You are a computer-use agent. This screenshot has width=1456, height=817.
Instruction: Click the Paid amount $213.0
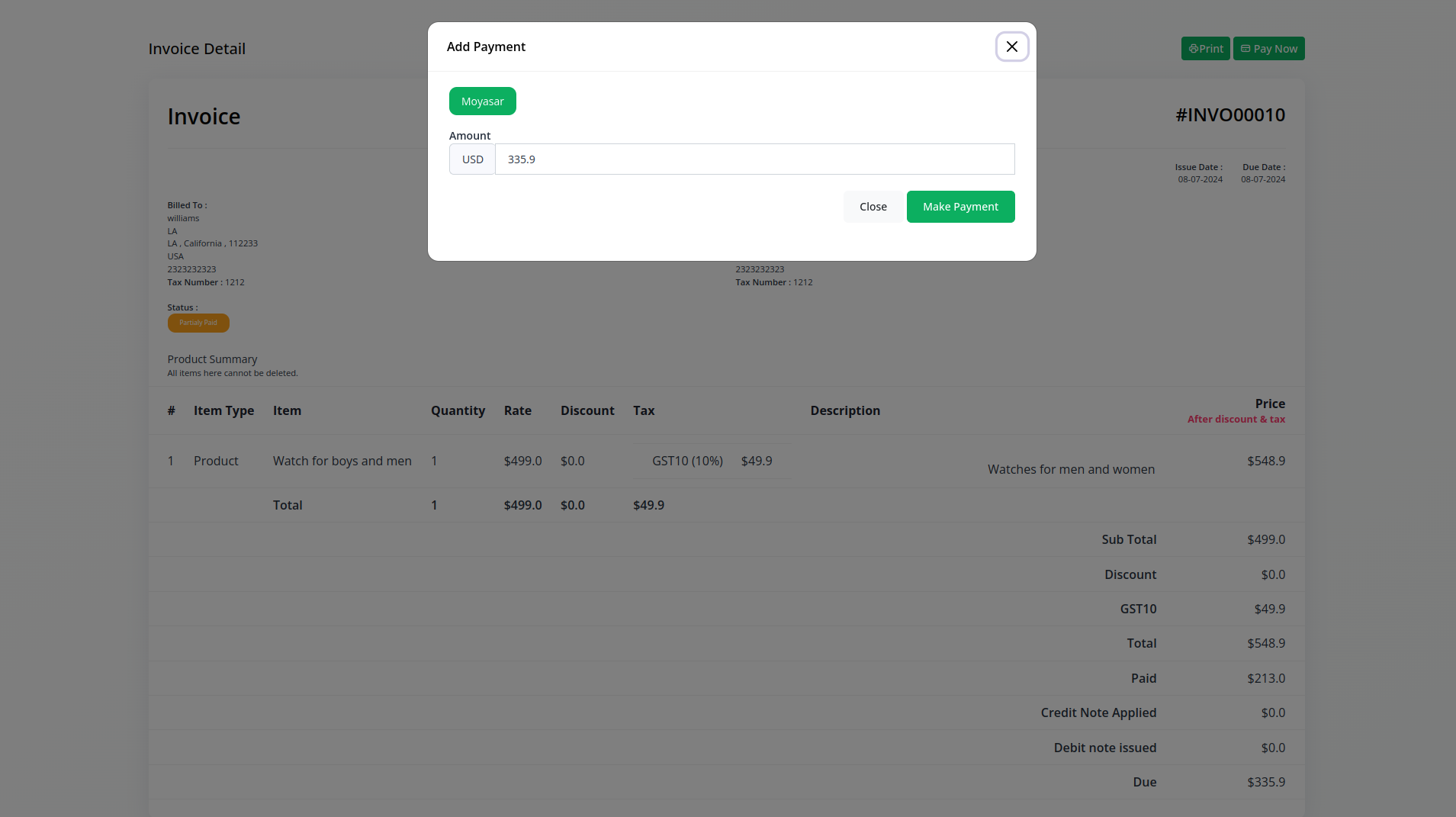1265,678
